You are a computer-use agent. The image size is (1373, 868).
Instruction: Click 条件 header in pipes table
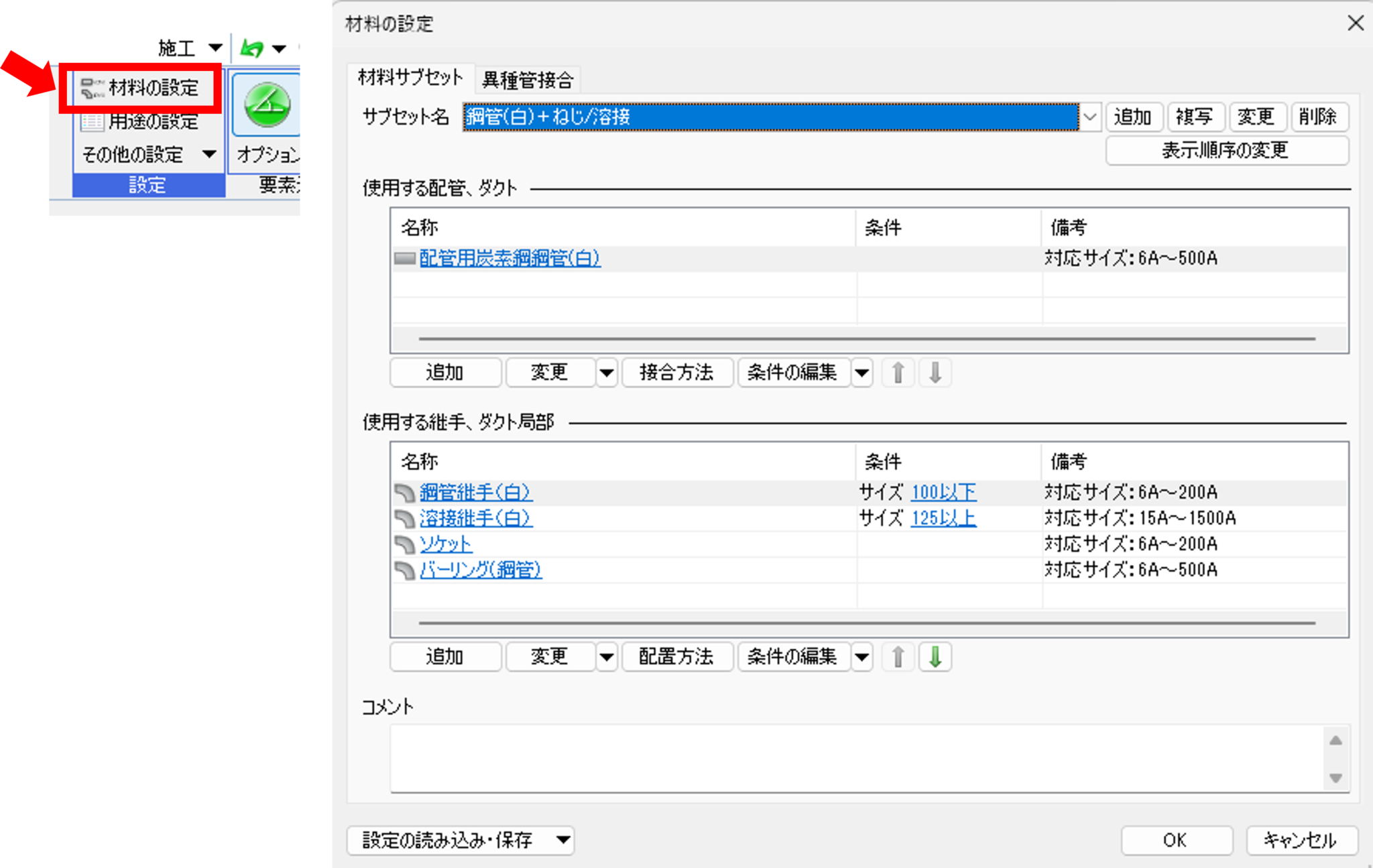click(949, 228)
